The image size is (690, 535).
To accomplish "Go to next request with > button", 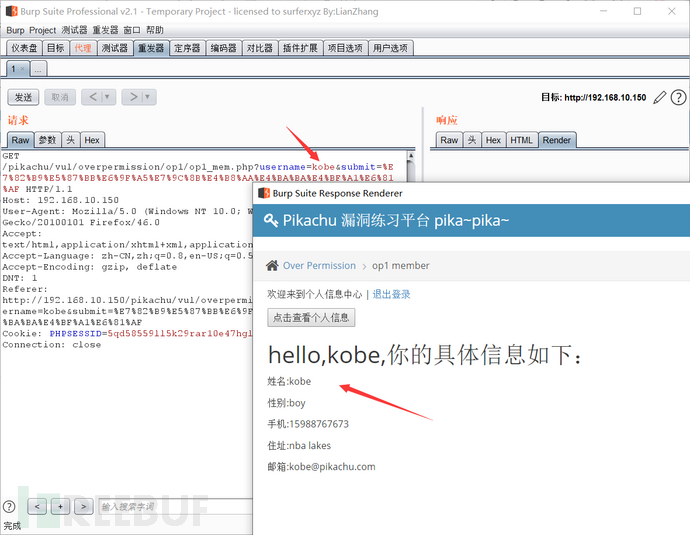I will click(x=133, y=97).
